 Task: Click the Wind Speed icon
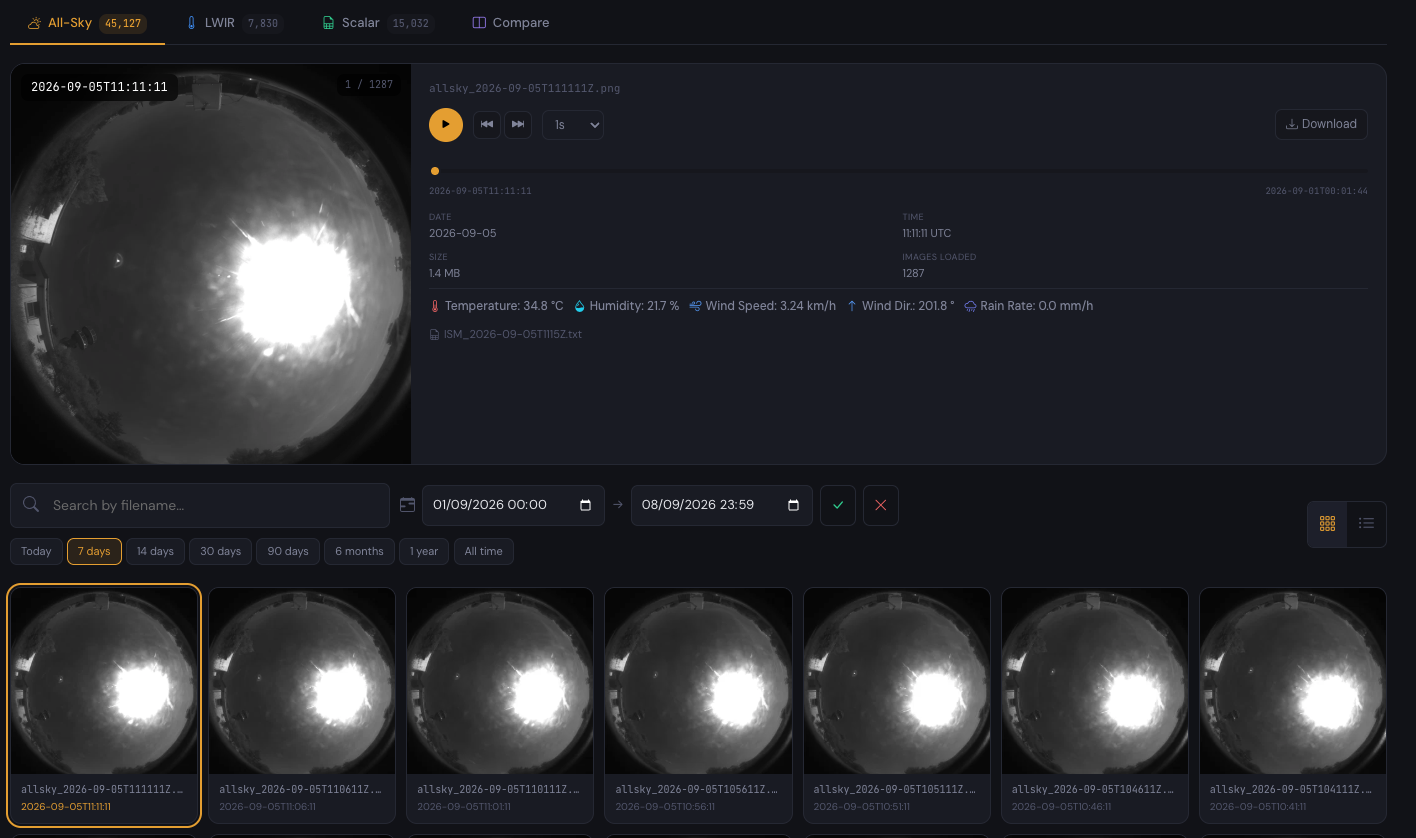tap(695, 306)
